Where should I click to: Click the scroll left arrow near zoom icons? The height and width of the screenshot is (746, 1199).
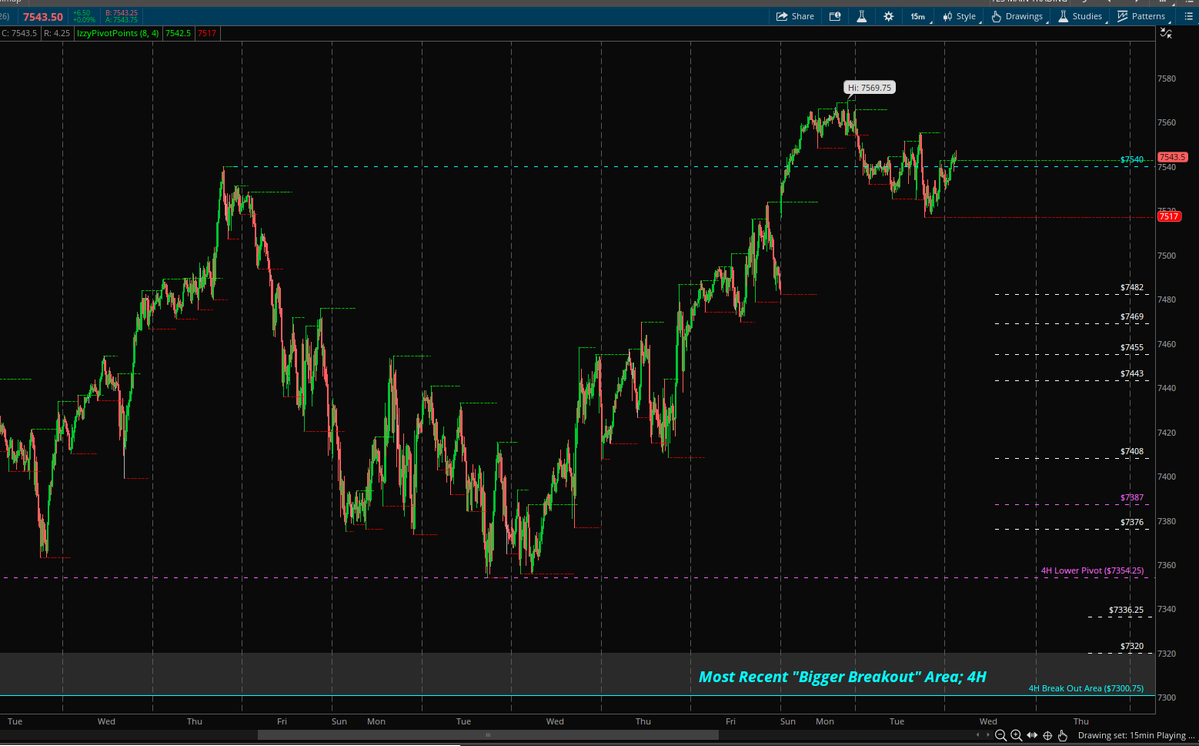[x=977, y=735]
